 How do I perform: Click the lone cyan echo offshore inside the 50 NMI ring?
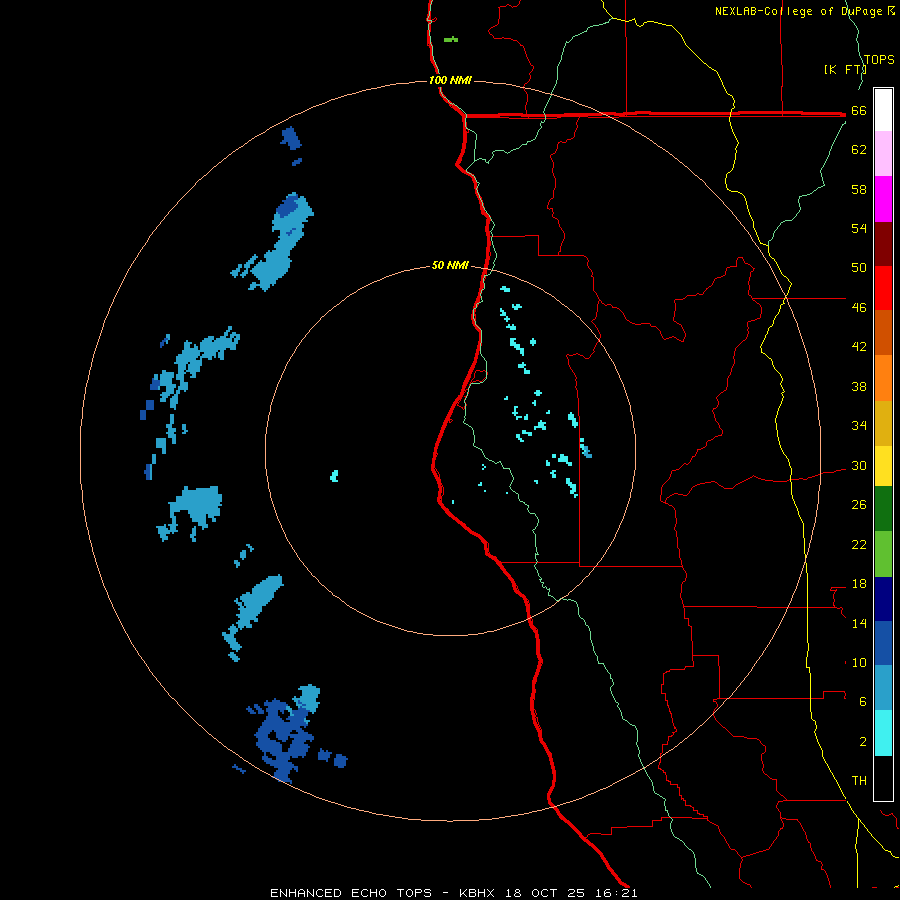coord(334,476)
